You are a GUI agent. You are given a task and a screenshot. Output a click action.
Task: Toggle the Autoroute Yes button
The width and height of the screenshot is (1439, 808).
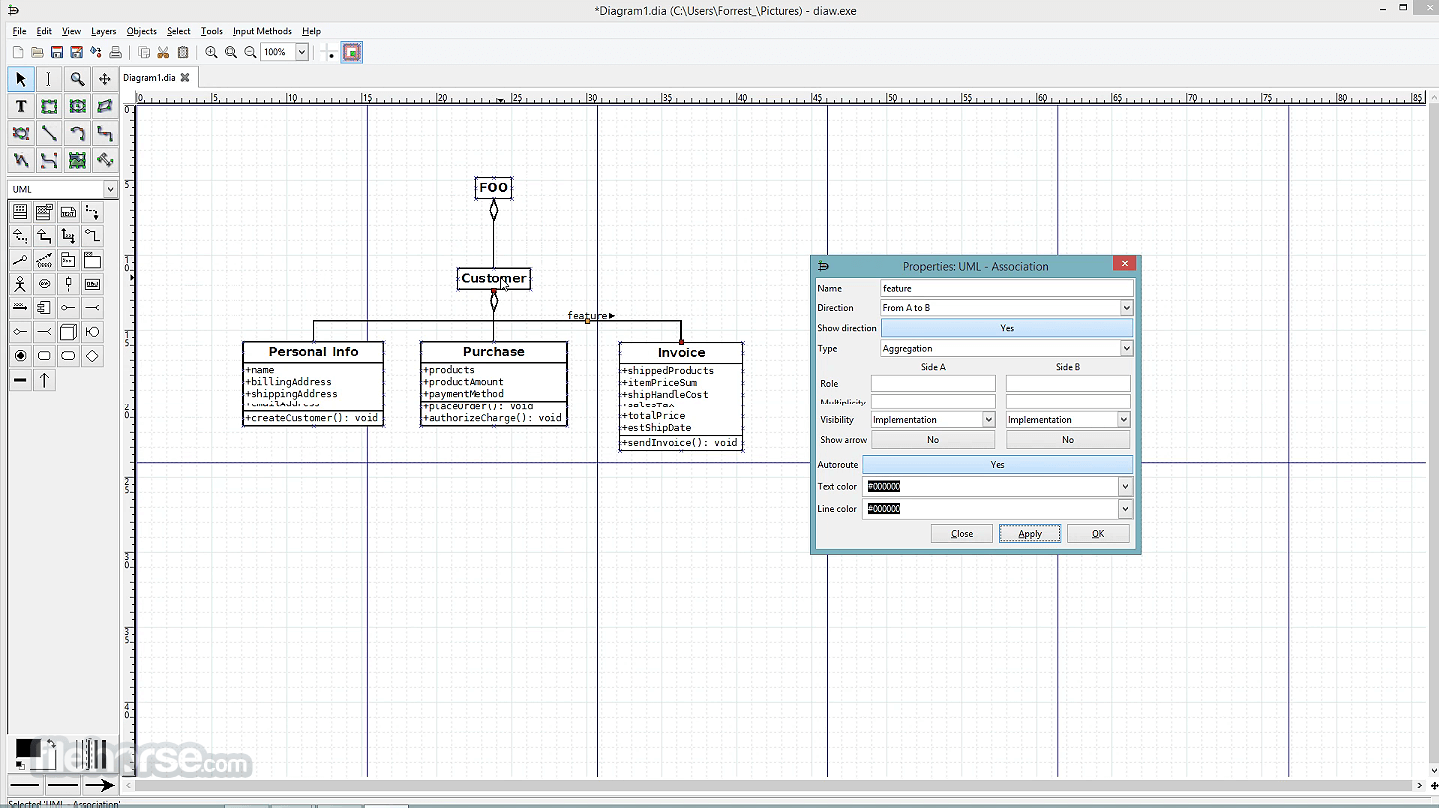pyautogui.click(x=997, y=465)
